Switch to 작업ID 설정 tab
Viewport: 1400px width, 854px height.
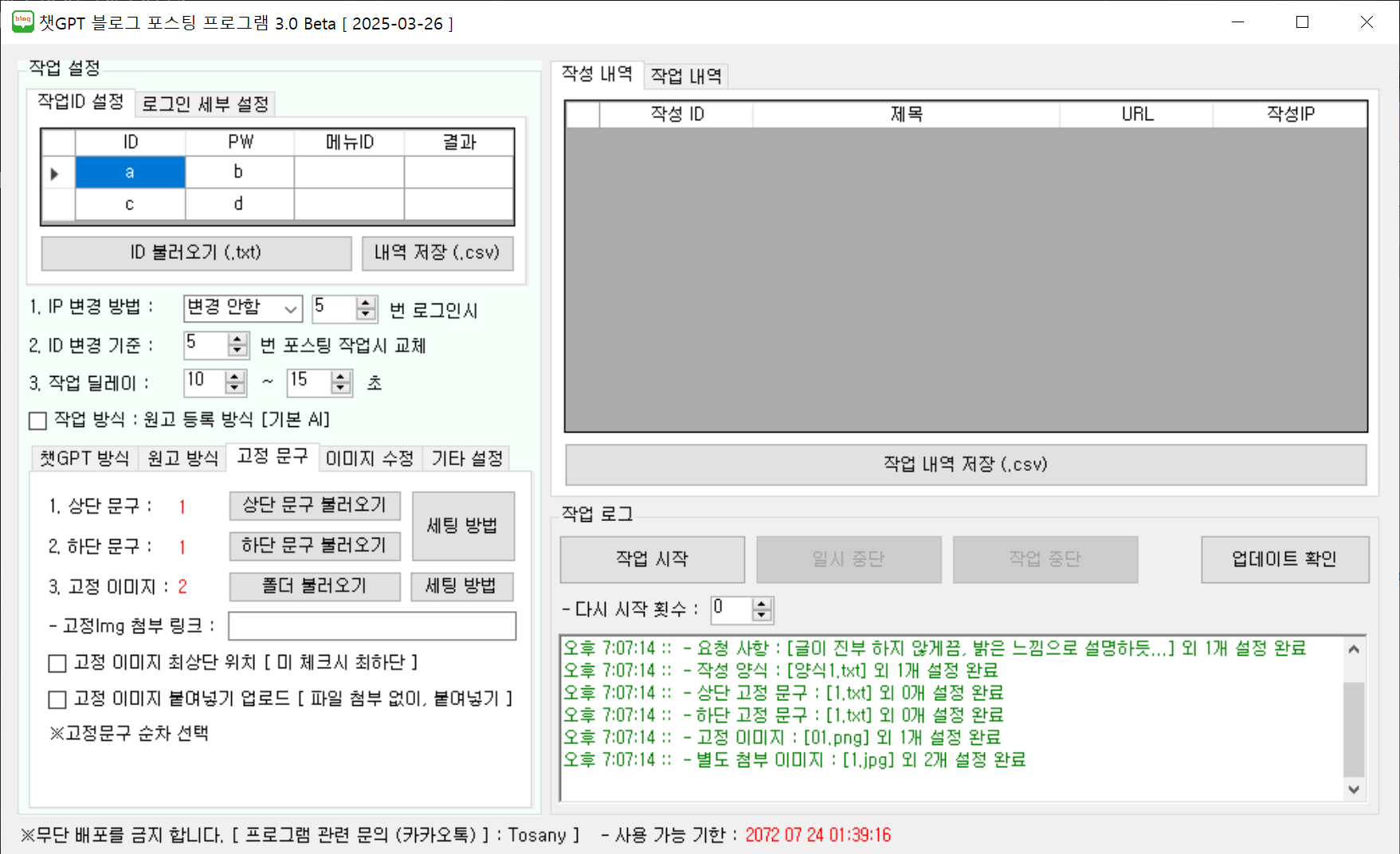point(80,102)
